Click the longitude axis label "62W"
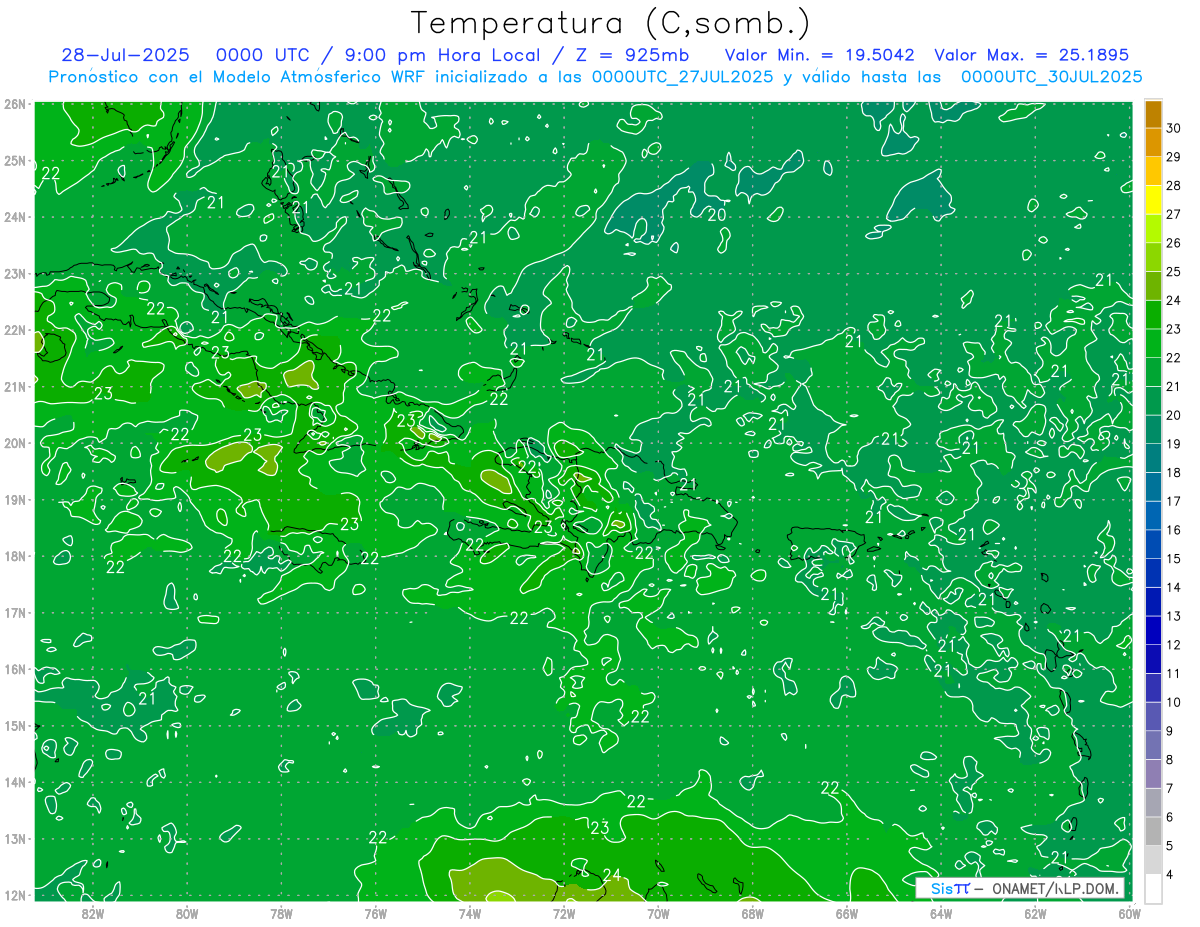1200x927 pixels. (1035, 913)
